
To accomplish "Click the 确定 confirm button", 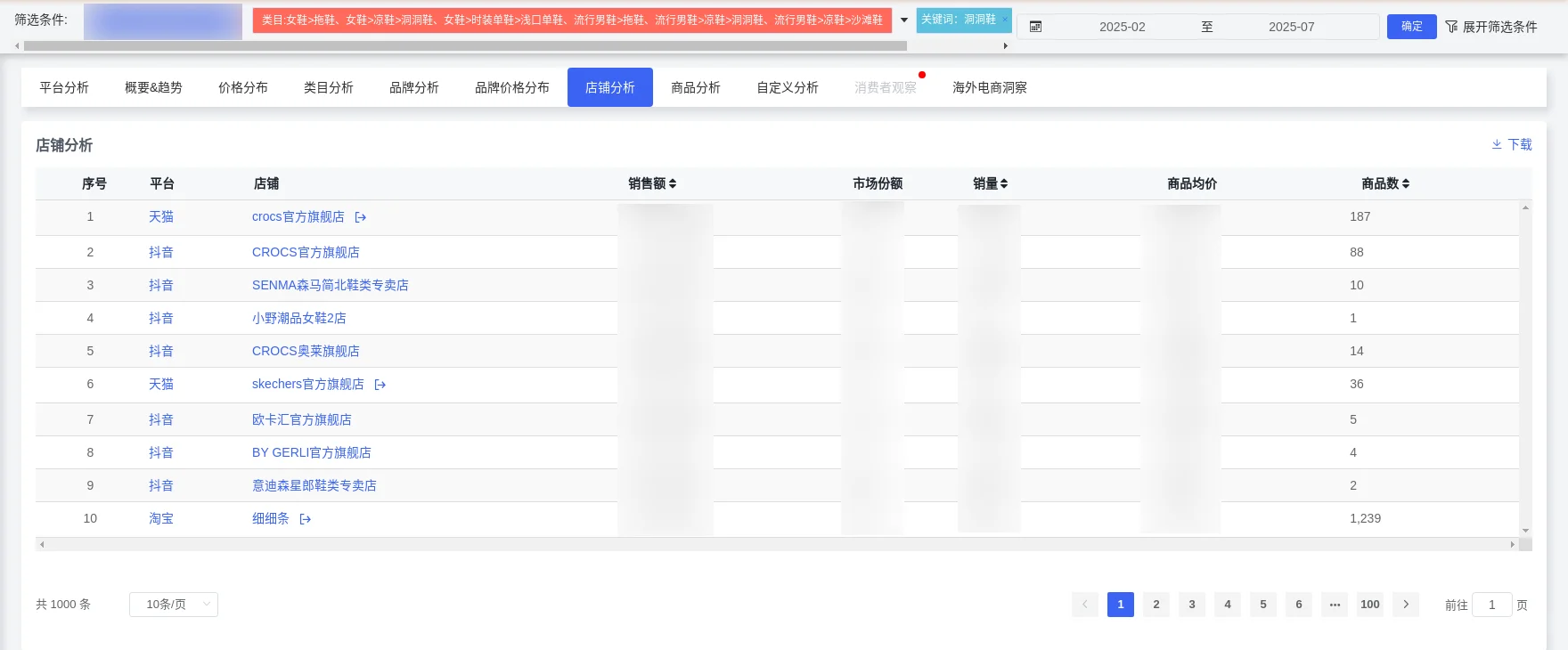I will tap(1412, 27).
